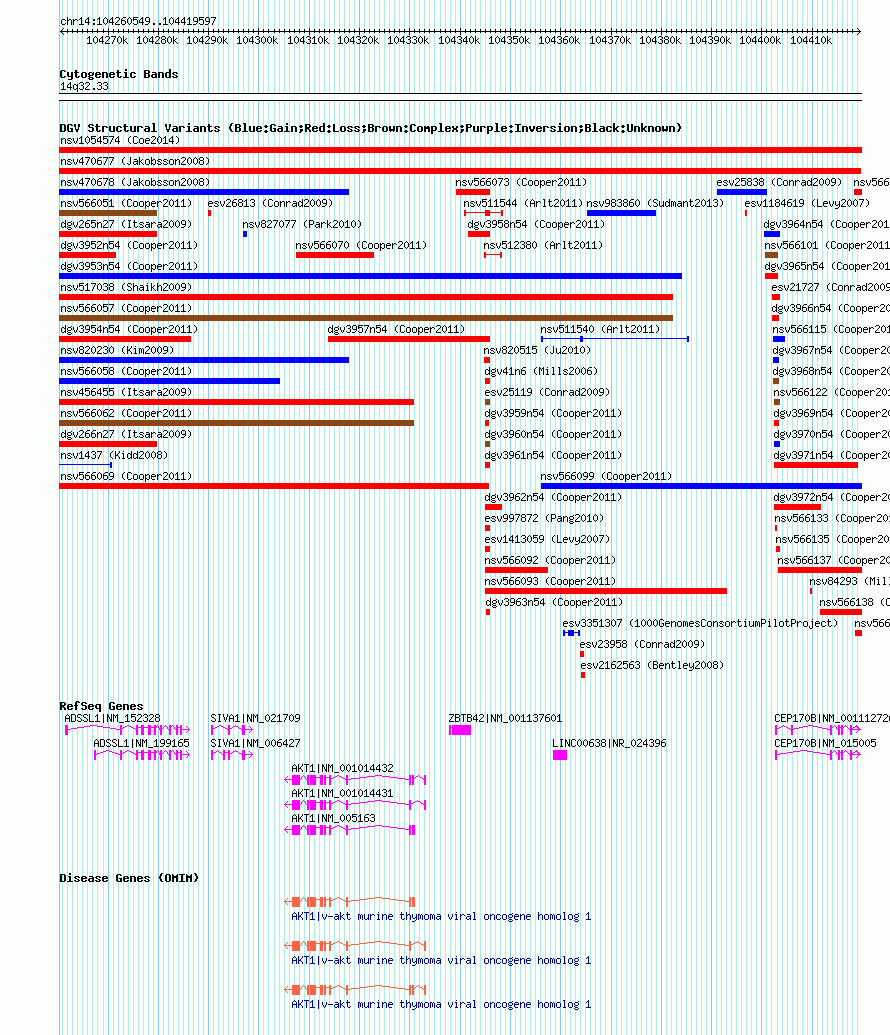Select ZBTB42|NM_001137601 gene label
Screen dimensions: 890x1035
coord(505,718)
